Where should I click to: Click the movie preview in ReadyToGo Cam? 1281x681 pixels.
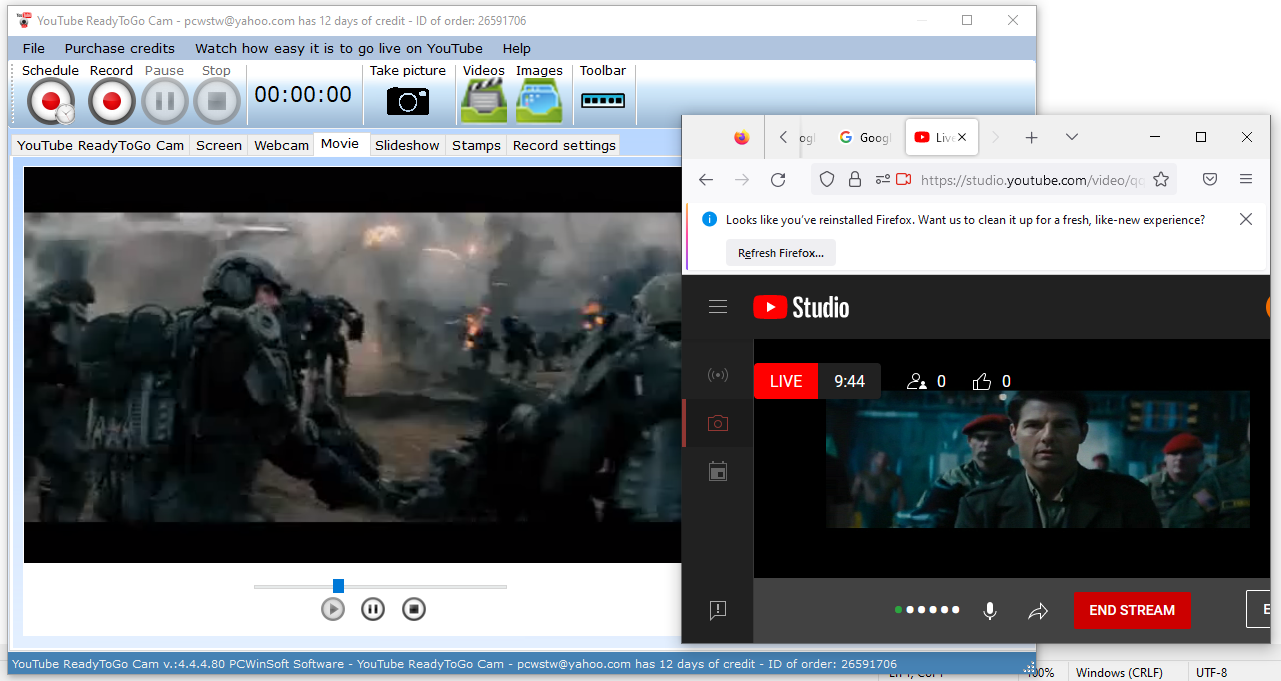point(352,365)
